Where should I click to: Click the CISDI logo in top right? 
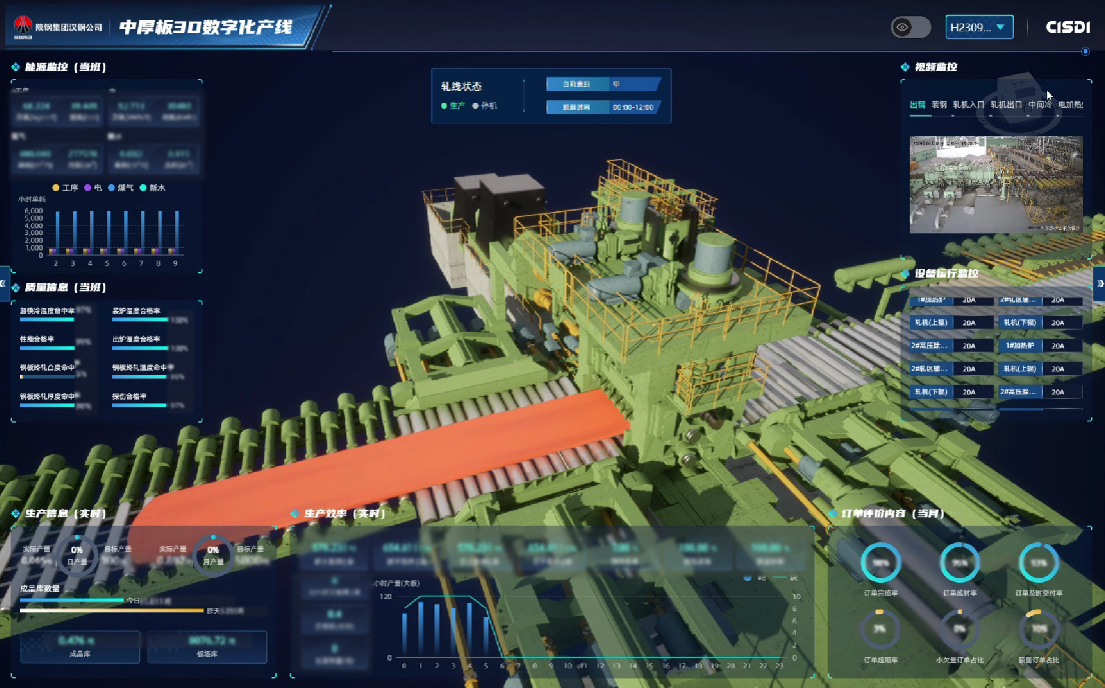1067,27
